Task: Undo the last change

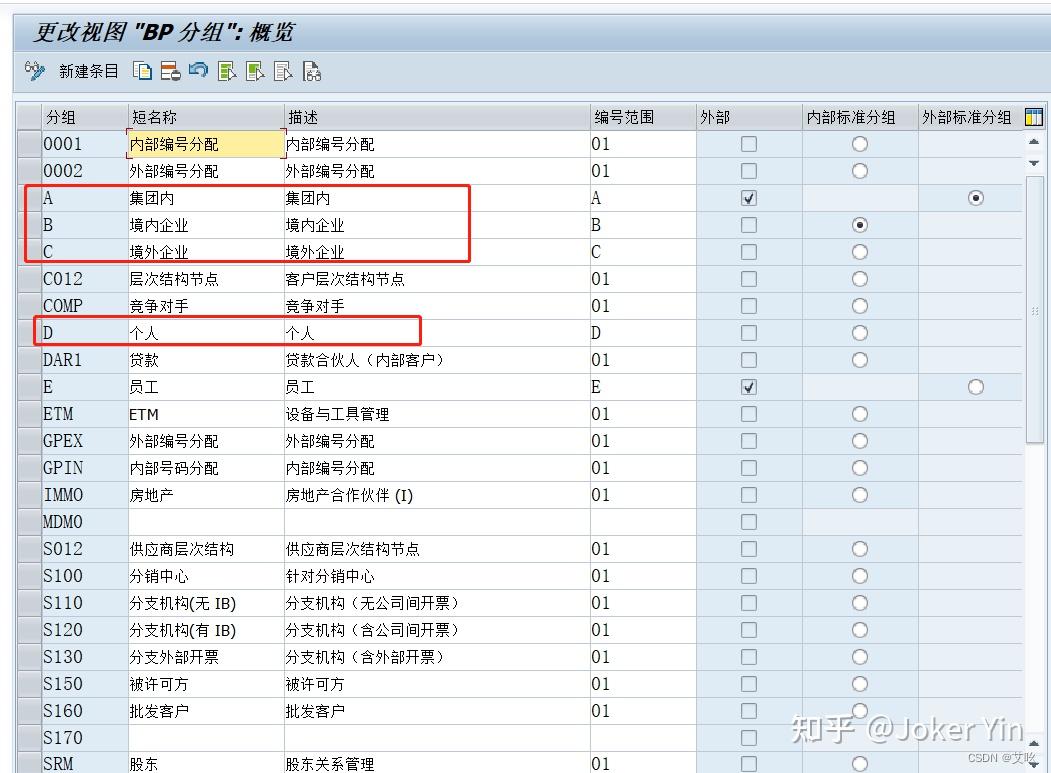Action: [197, 70]
